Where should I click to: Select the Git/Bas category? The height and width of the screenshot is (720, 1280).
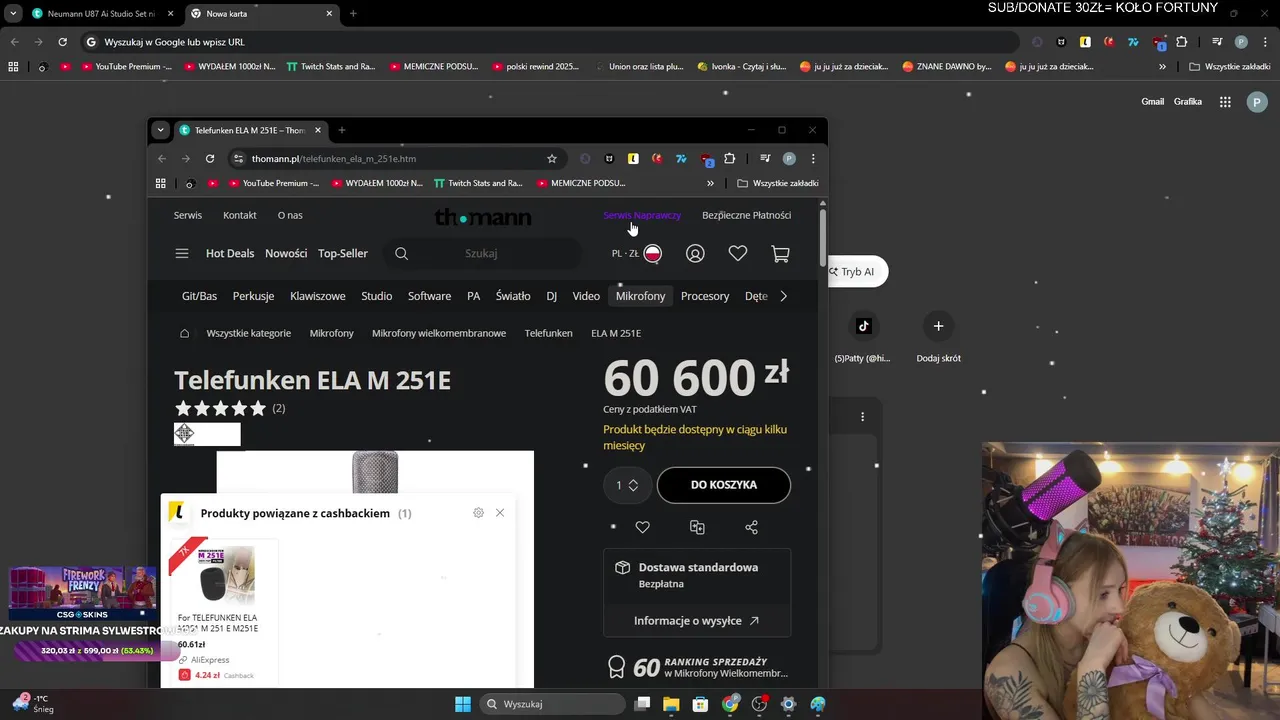click(199, 296)
